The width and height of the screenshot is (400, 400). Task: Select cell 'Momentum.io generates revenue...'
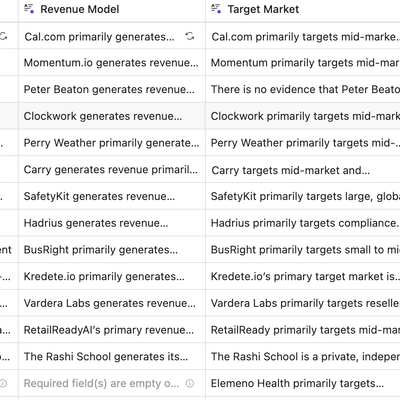(x=112, y=63)
